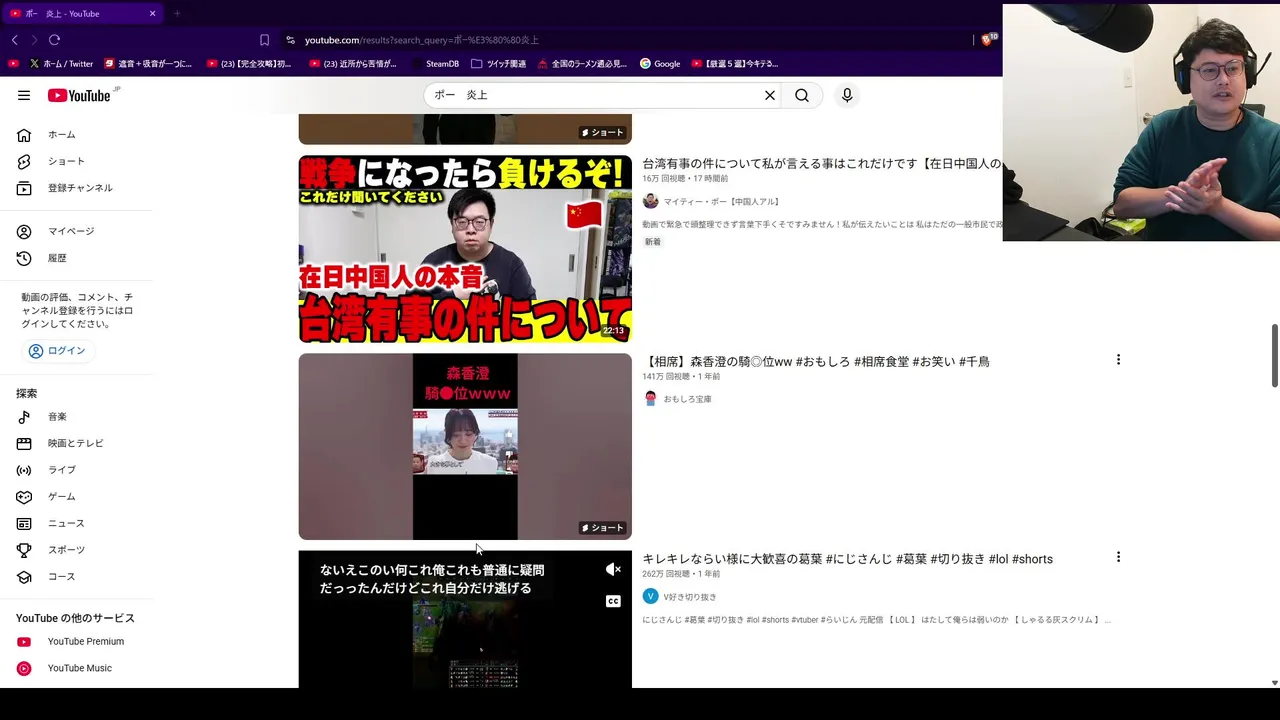This screenshot has height=720, width=1280.
Task: Go to ホーム in the sidebar
Action: [77, 135]
